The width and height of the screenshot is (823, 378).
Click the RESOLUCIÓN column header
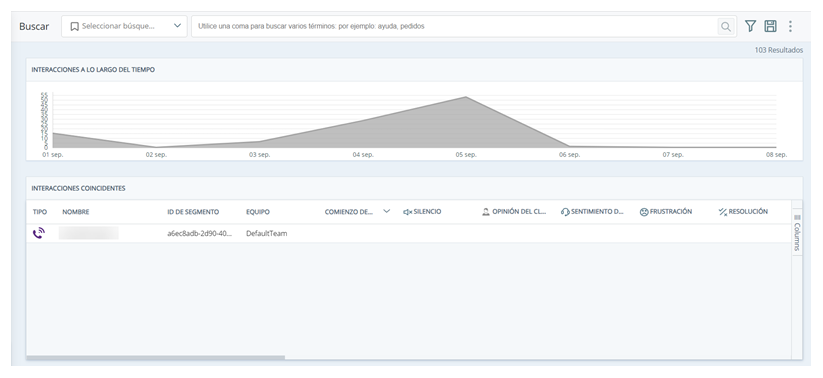point(743,212)
